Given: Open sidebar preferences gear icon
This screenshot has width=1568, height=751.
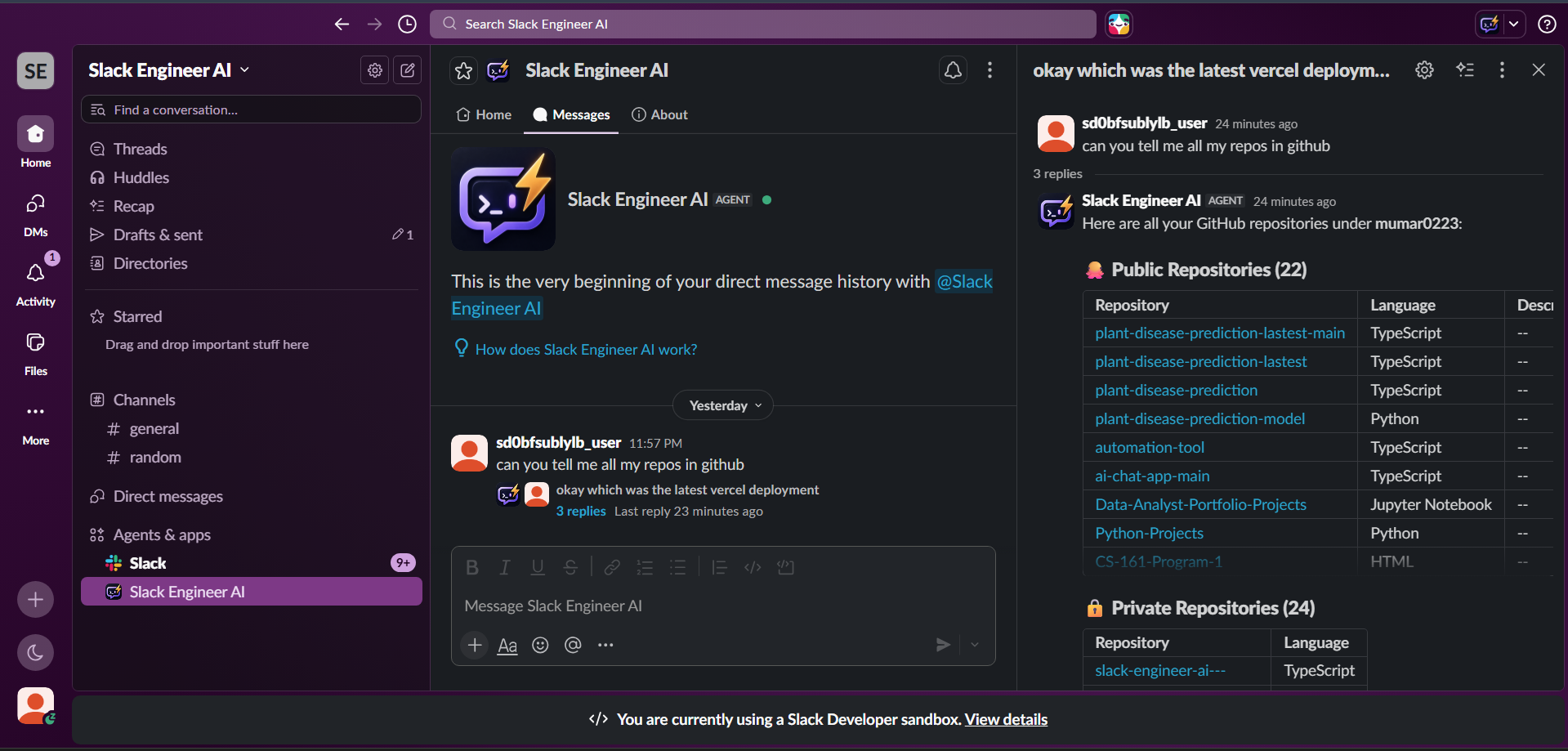Looking at the screenshot, I should 375,70.
